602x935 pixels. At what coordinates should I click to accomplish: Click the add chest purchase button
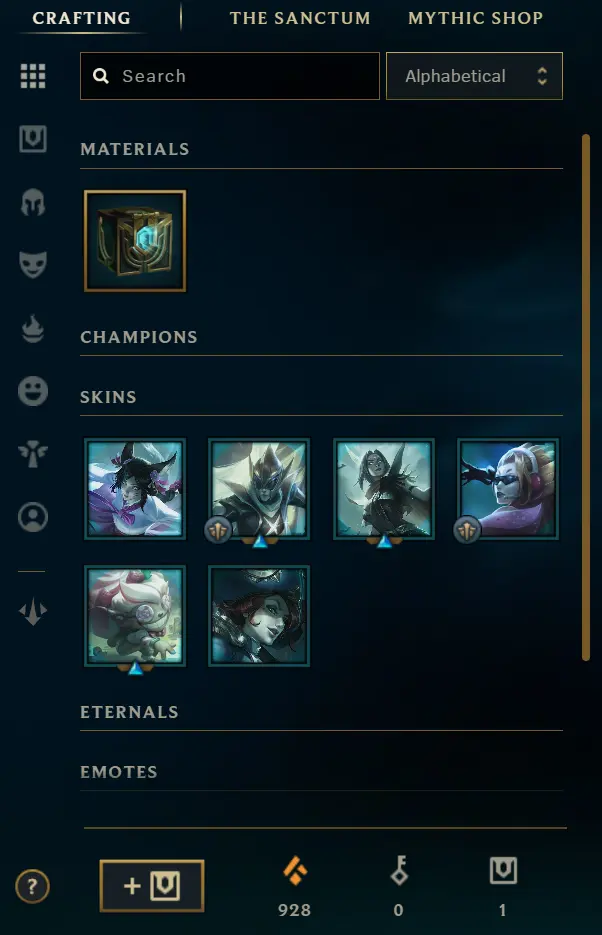[x=152, y=886]
